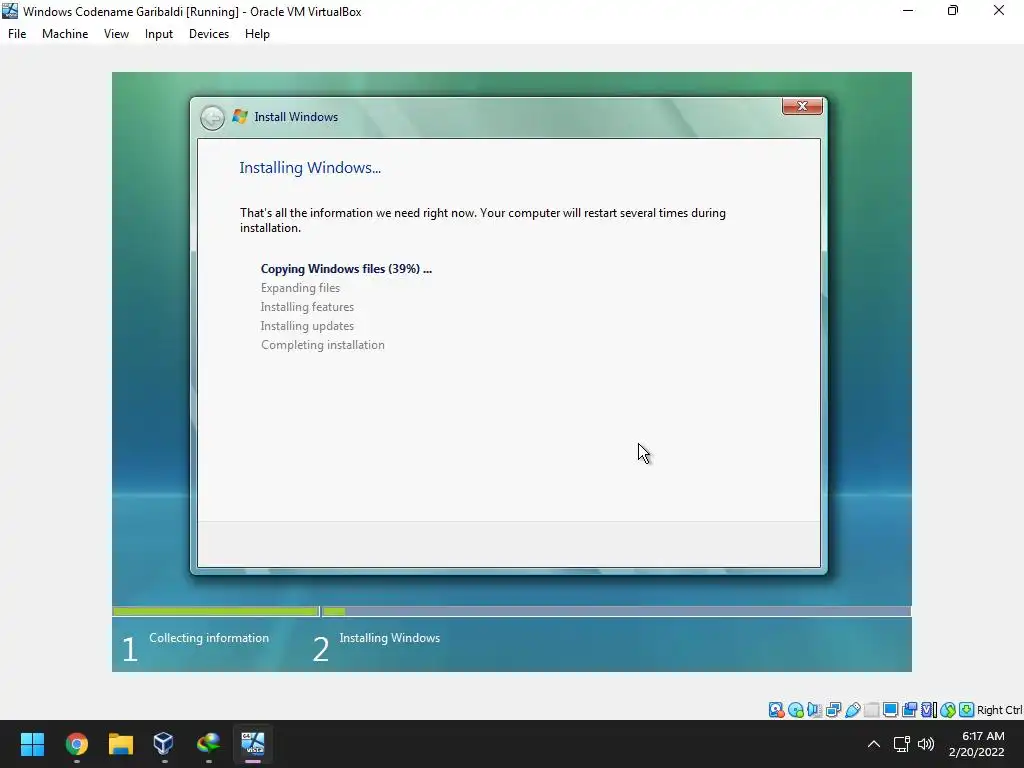Click the CPU virtualization indicator
The width and height of the screenshot is (1024, 768).
929,710
